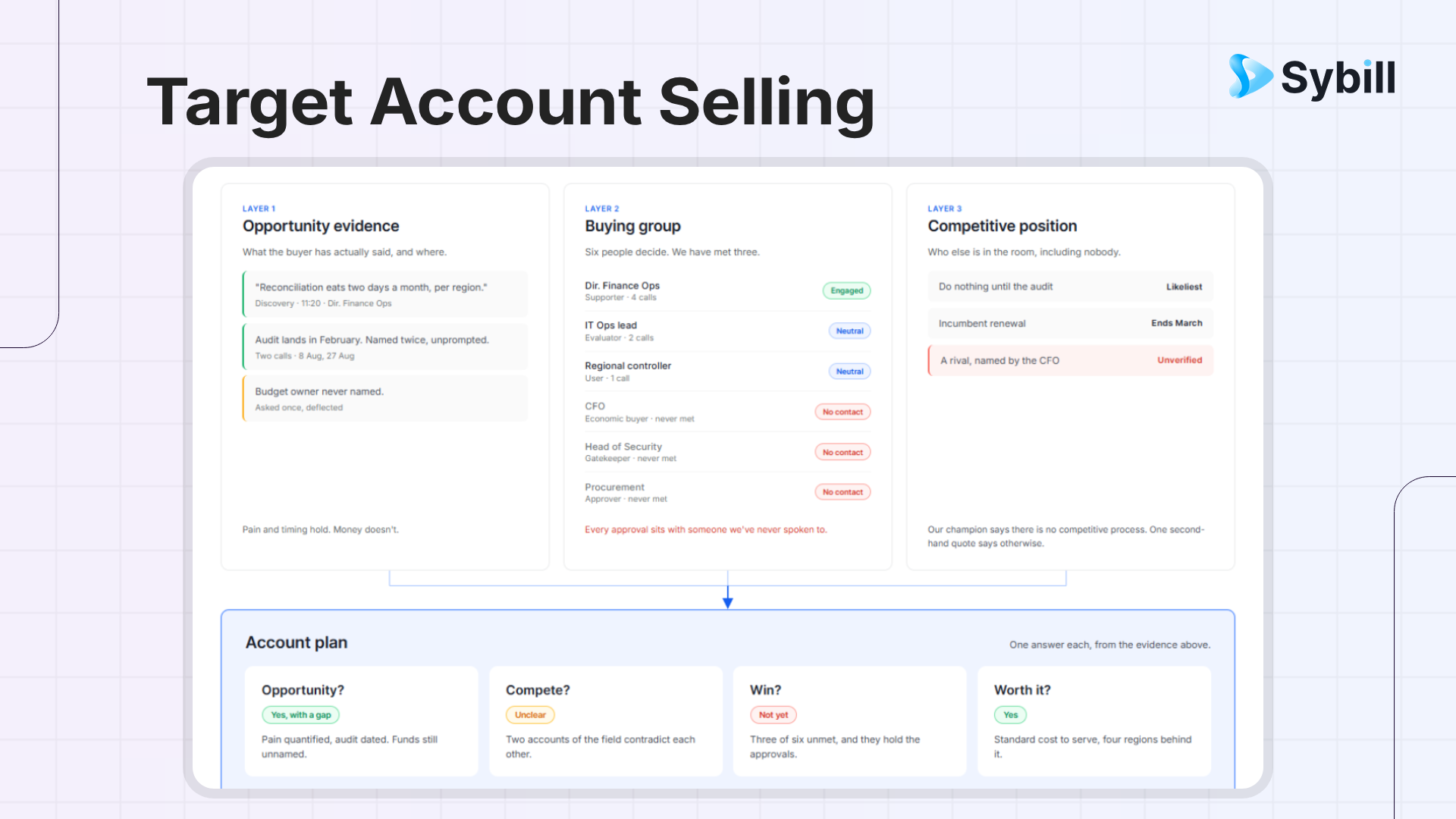Click the Sybill logo icon

point(1250,76)
